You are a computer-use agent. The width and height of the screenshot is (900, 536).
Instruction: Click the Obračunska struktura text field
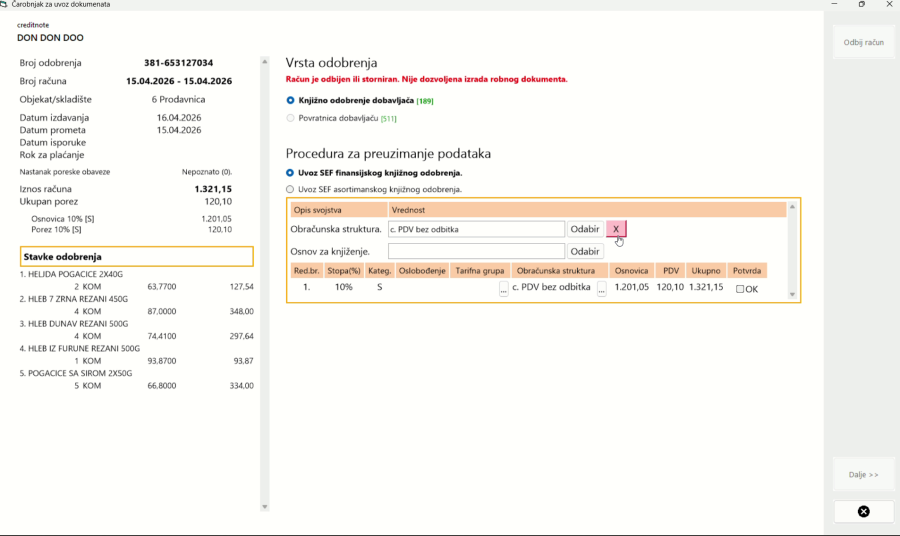point(476,229)
